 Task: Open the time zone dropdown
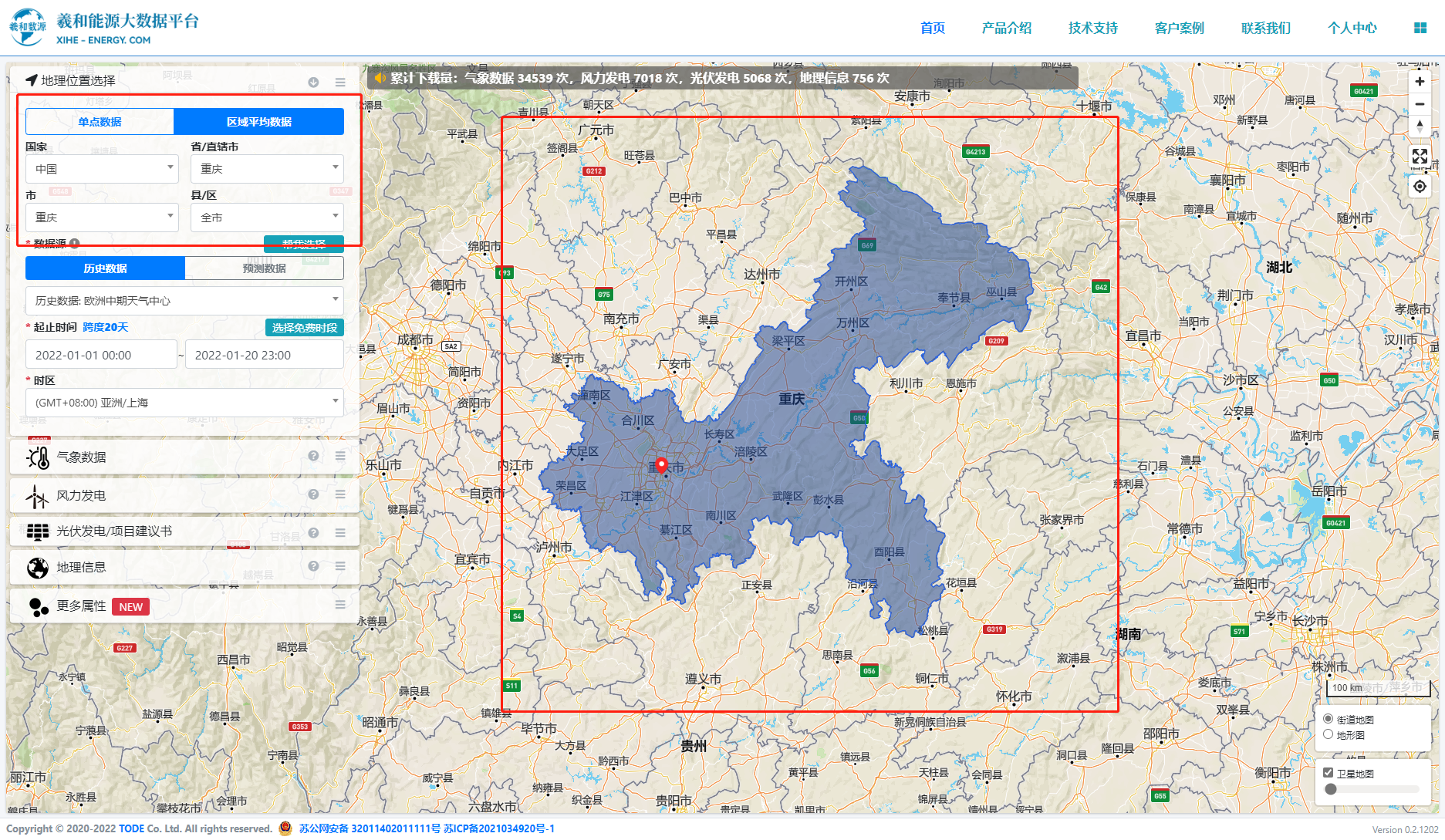(184, 403)
